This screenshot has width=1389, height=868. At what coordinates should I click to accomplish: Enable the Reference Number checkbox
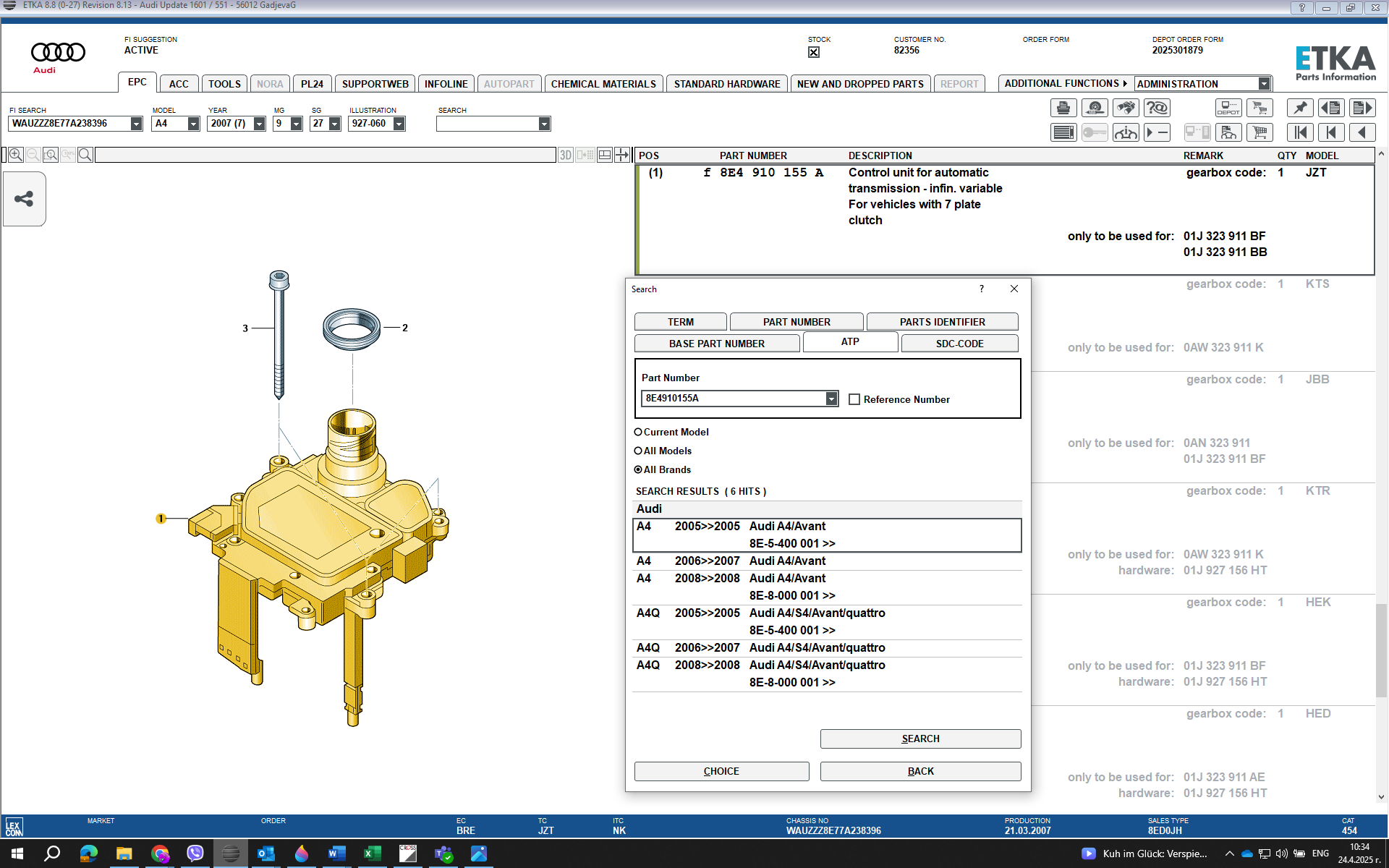[854, 399]
